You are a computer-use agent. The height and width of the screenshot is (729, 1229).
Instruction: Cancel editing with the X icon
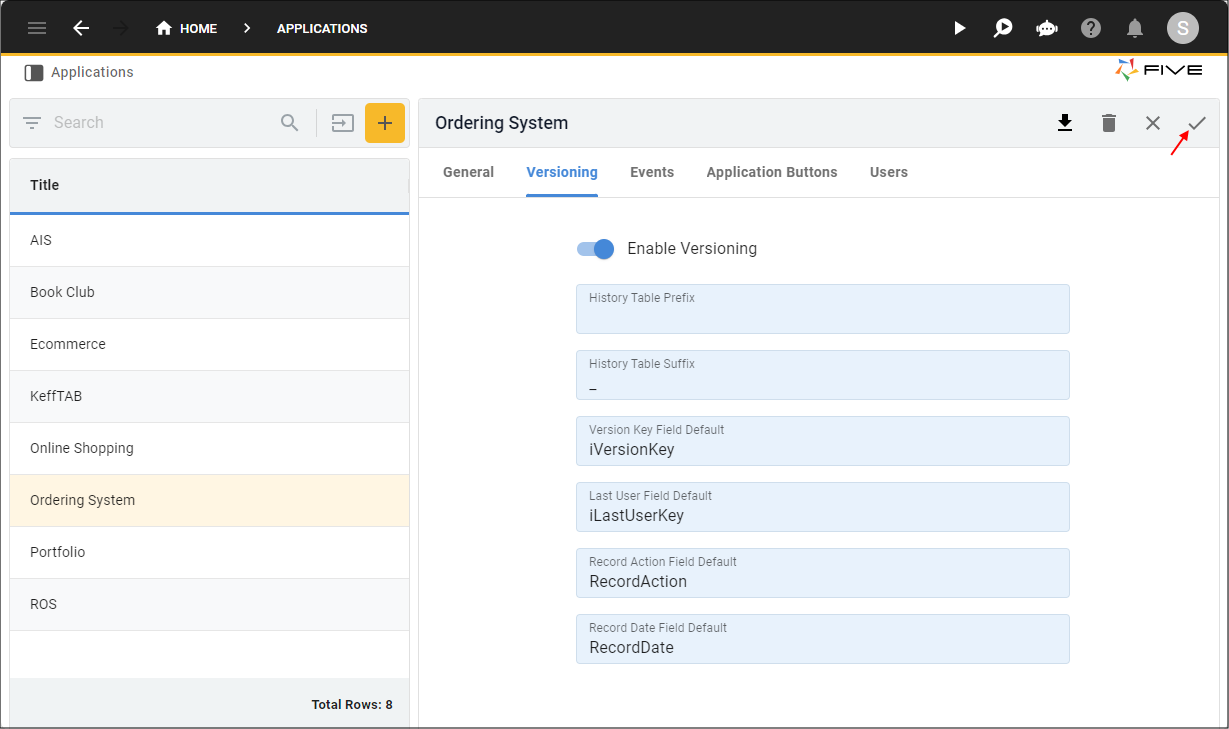coord(1153,123)
